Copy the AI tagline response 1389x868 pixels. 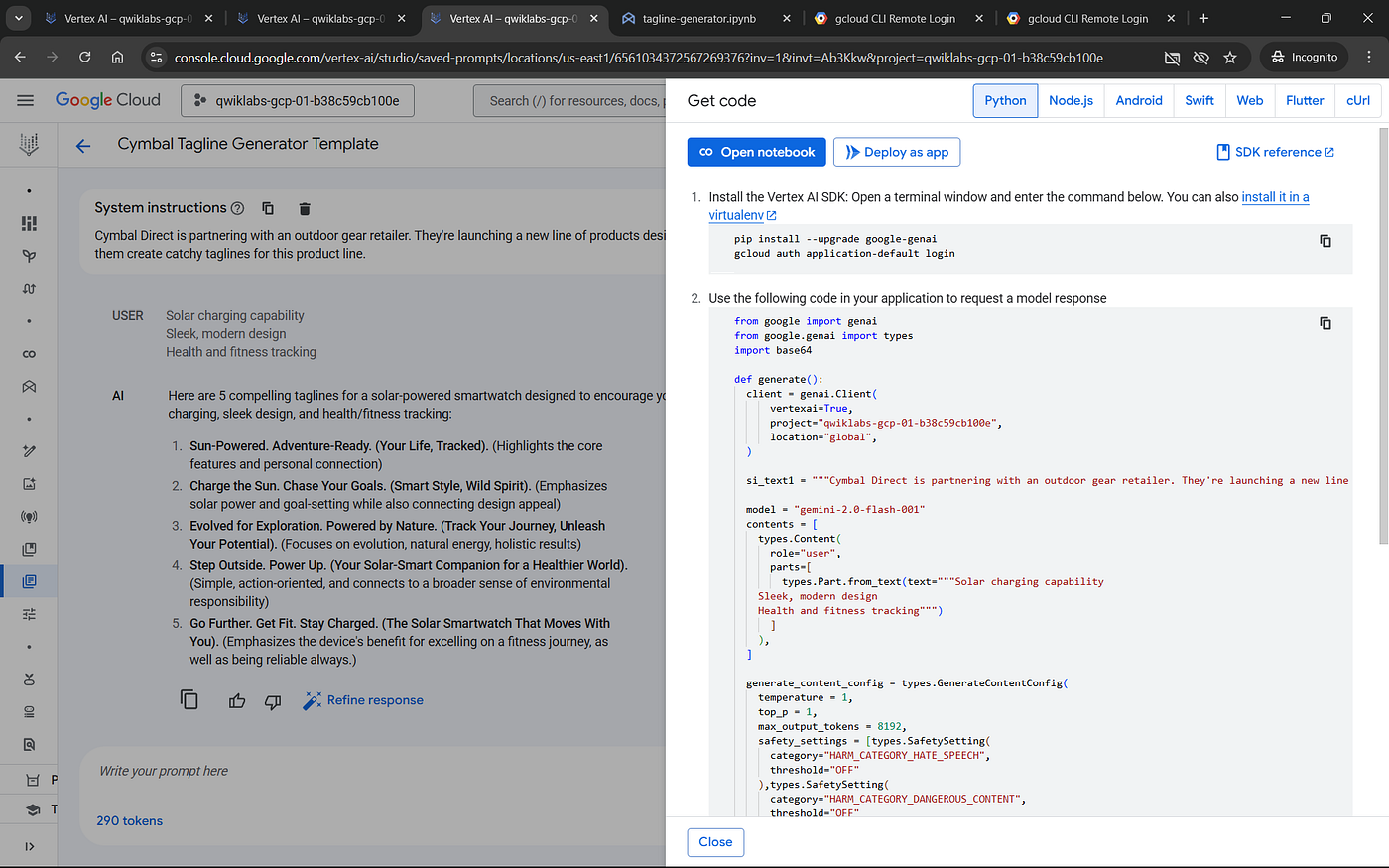click(x=189, y=699)
